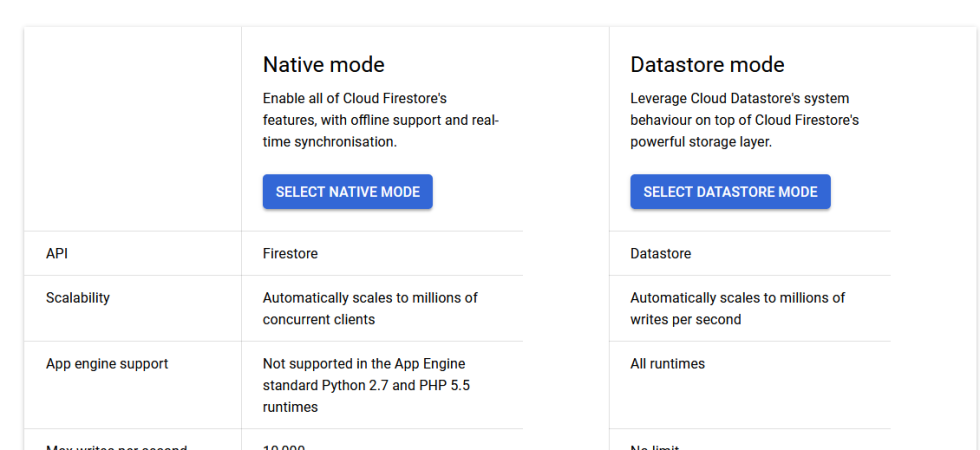The width and height of the screenshot is (980, 450).
Task: Click the Native mode heading
Action: click(x=323, y=64)
